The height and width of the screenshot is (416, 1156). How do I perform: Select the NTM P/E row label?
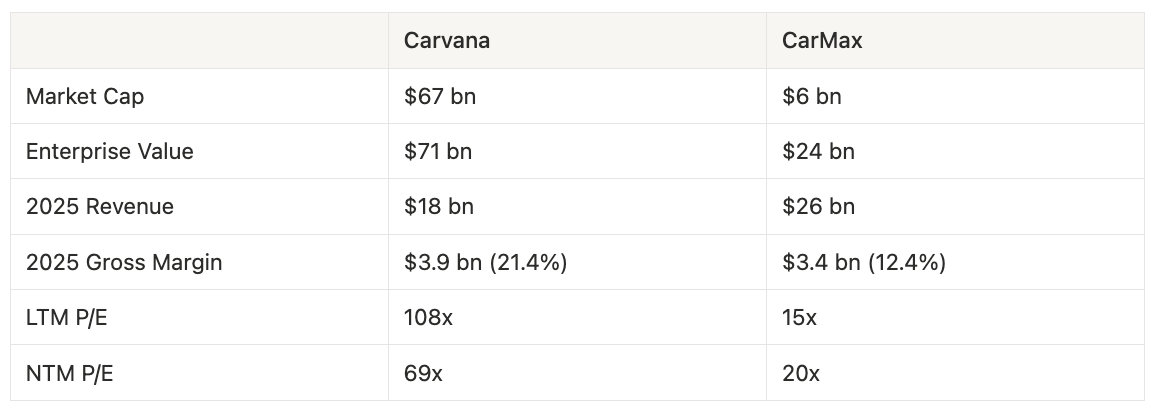69,374
